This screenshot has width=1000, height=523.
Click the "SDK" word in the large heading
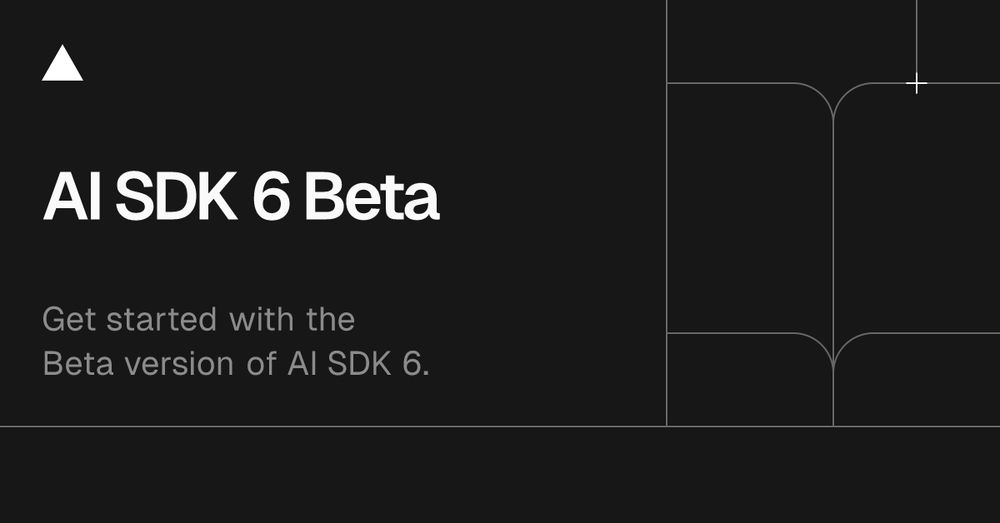point(176,196)
